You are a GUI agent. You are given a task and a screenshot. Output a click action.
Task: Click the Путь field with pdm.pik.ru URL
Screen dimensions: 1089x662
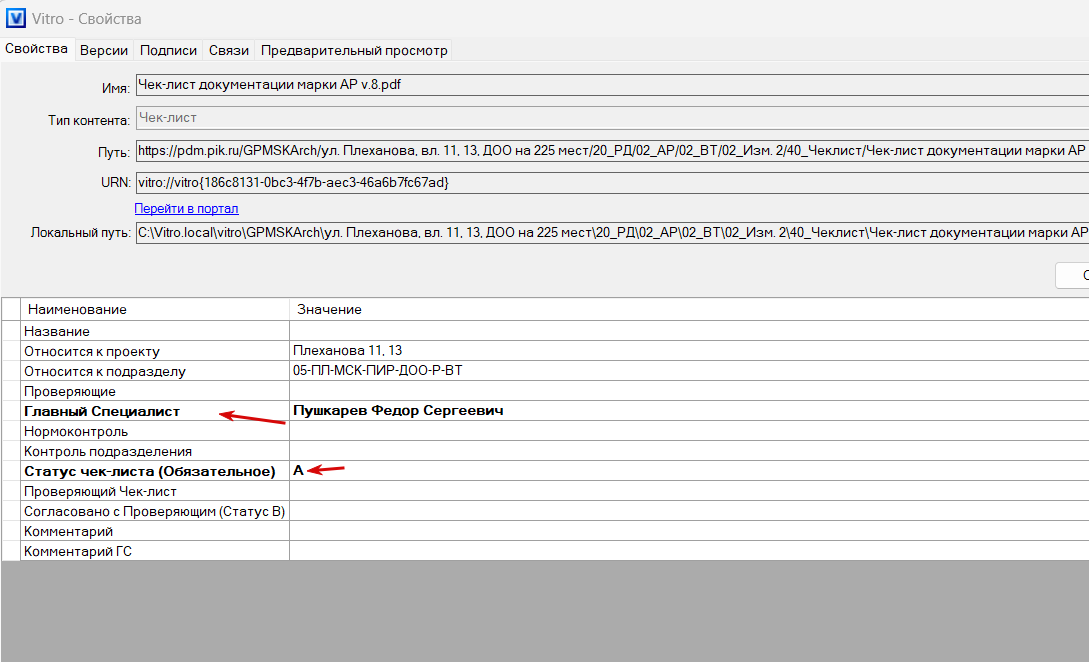click(x=613, y=150)
